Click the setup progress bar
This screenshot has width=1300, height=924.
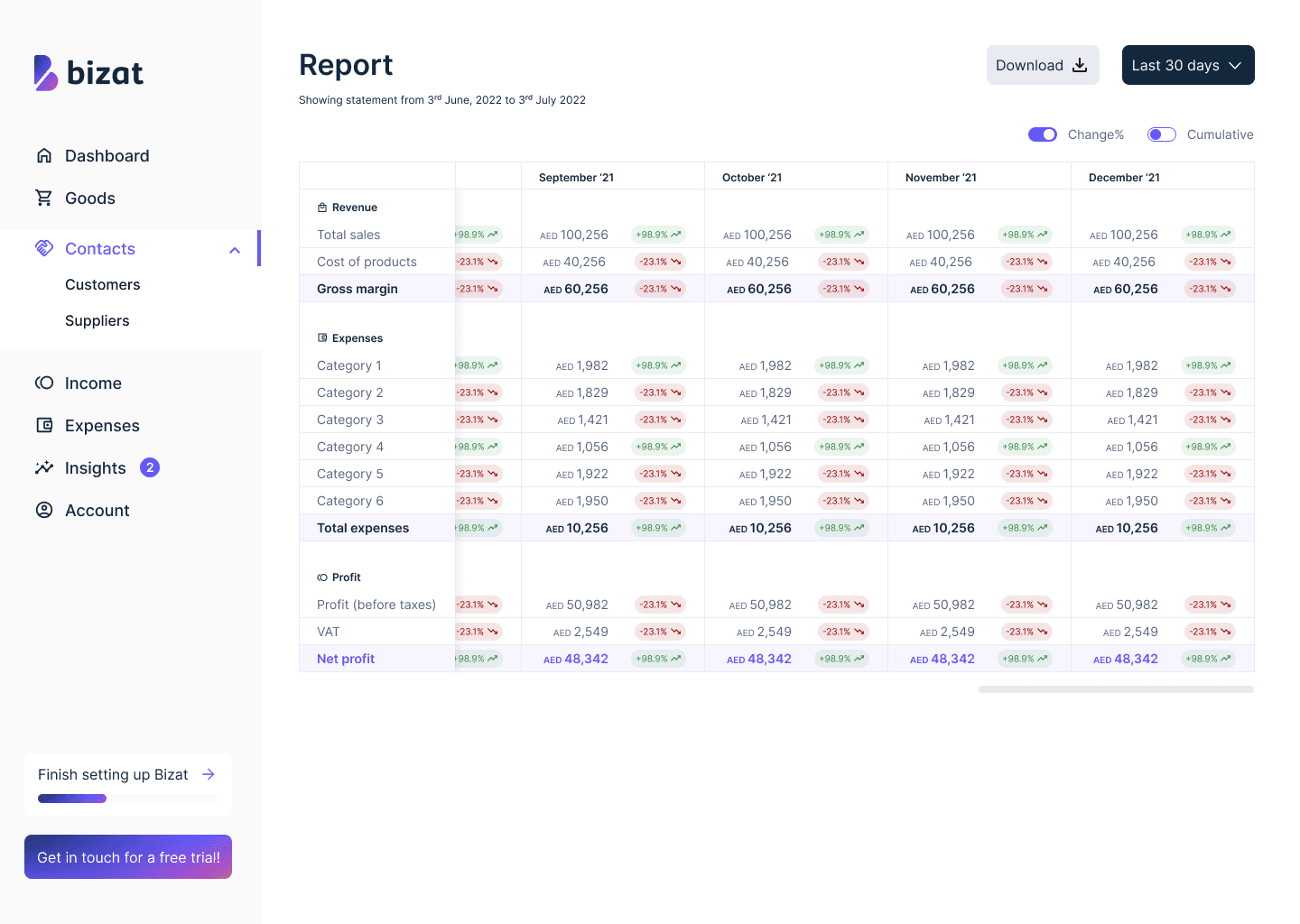click(127, 799)
